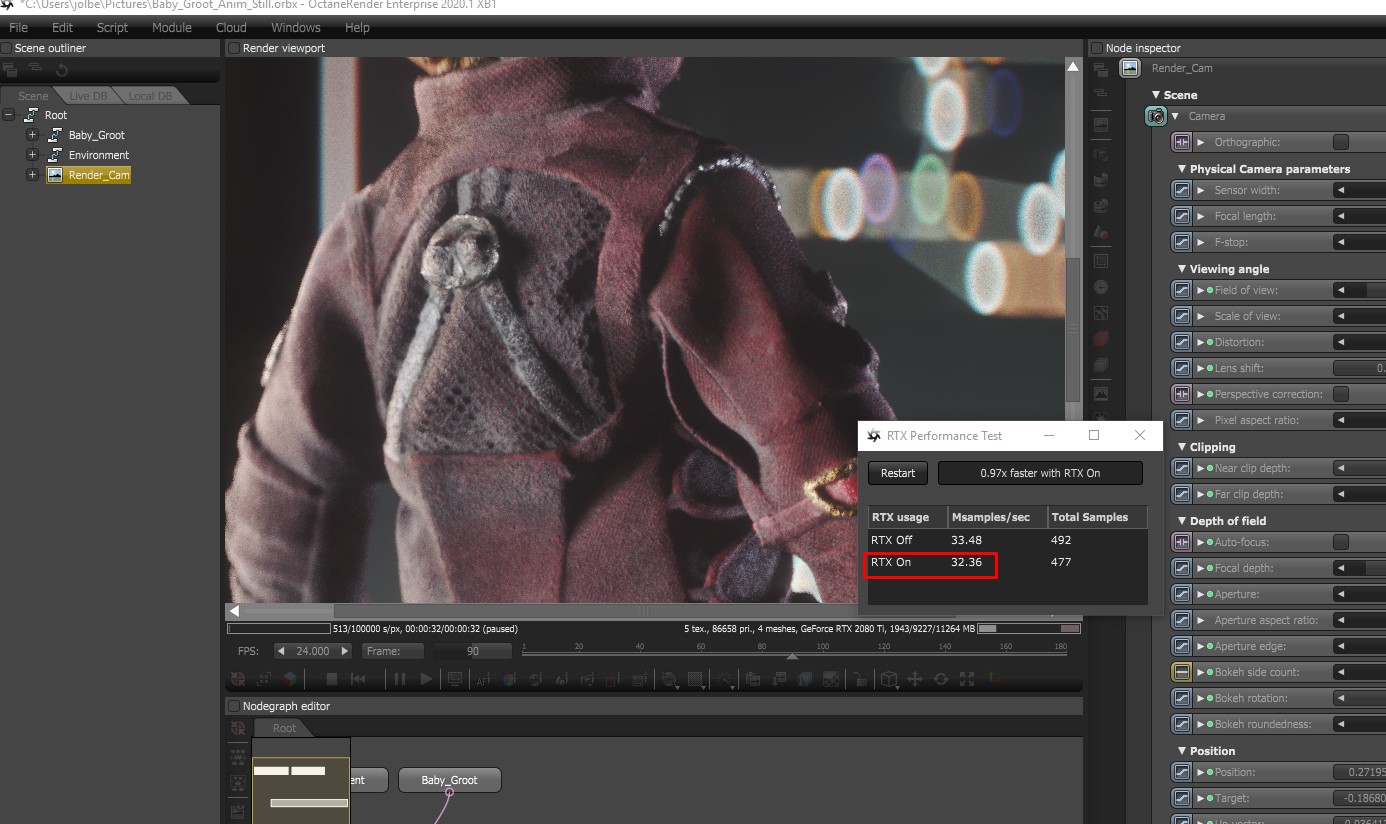The image size is (1386, 824).
Task: Click the auto-focus picker (AF) icon
Action: pyautogui.click(x=484, y=680)
